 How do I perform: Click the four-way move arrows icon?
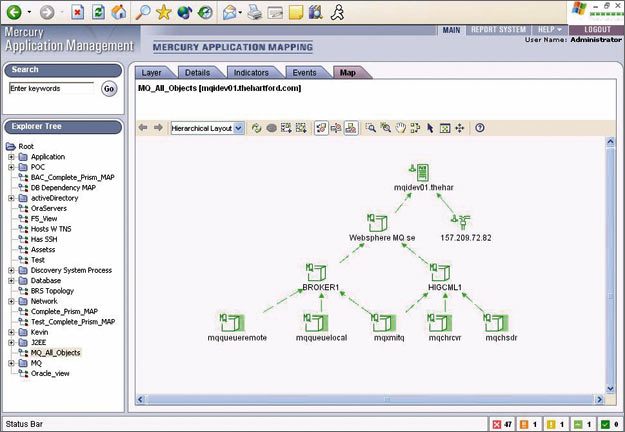(460, 128)
